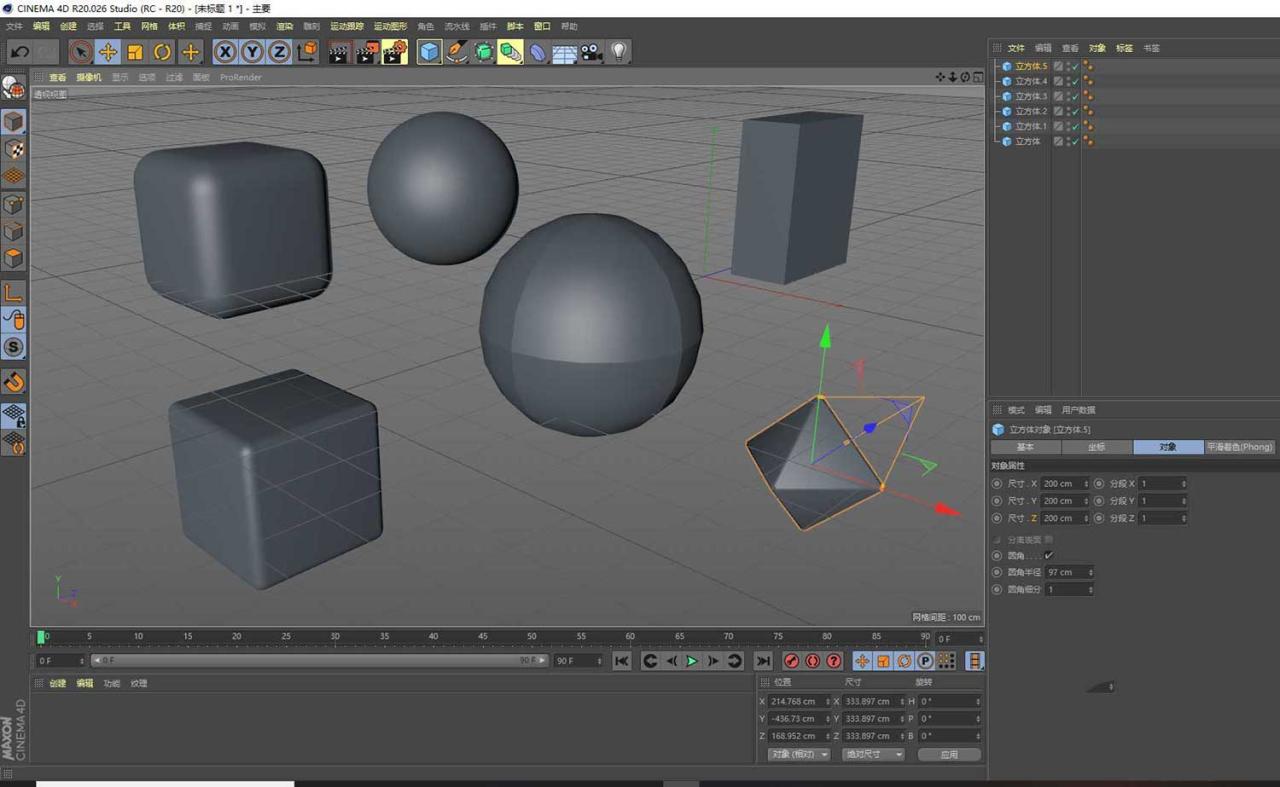Screen dimensions: 1280x787
Task: Open the 对象 (相对) dropdown in coordinates panel
Action: 798,754
